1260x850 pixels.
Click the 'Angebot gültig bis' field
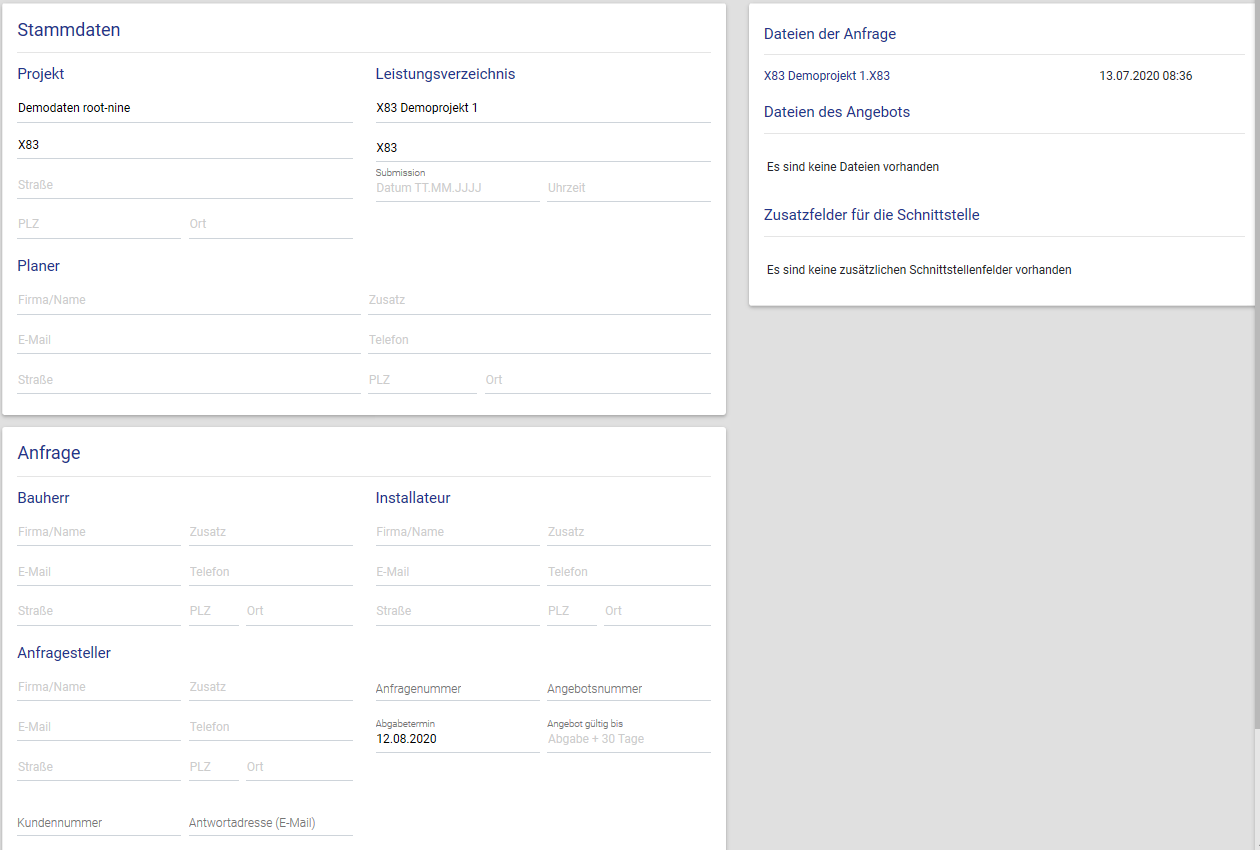click(628, 739)
